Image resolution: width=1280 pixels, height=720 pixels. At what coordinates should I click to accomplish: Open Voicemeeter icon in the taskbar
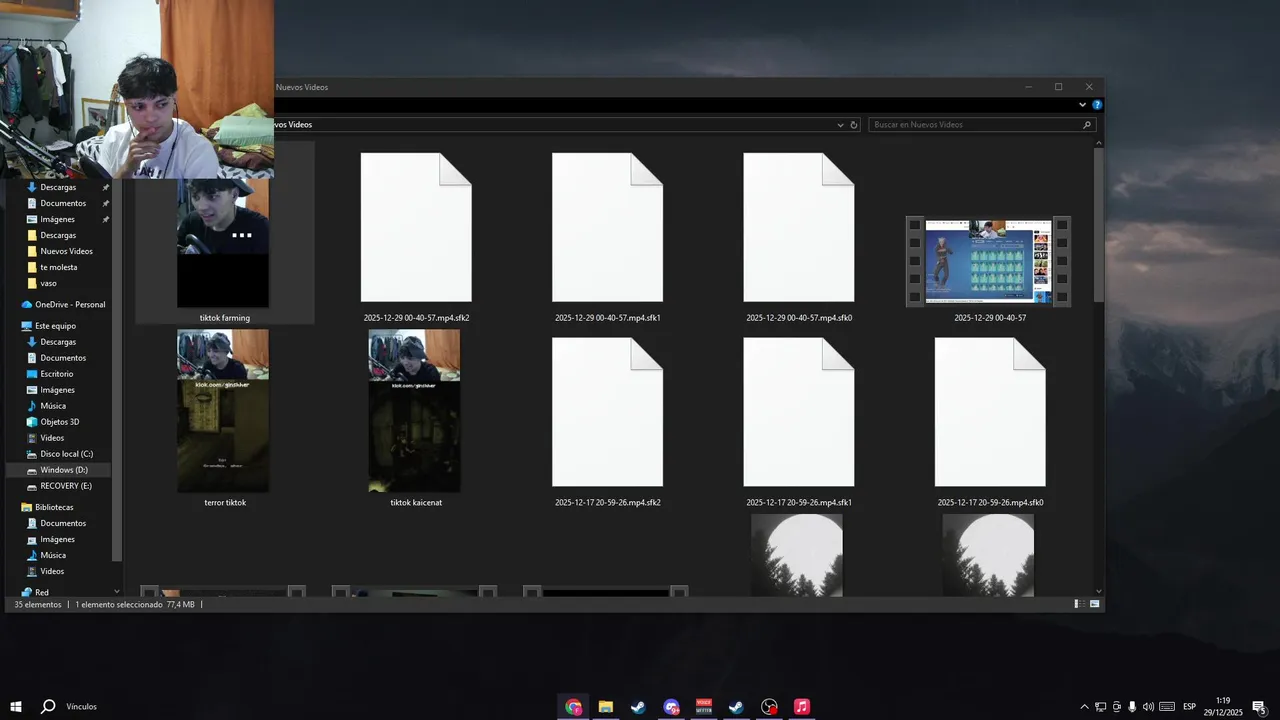pos(703,707)
